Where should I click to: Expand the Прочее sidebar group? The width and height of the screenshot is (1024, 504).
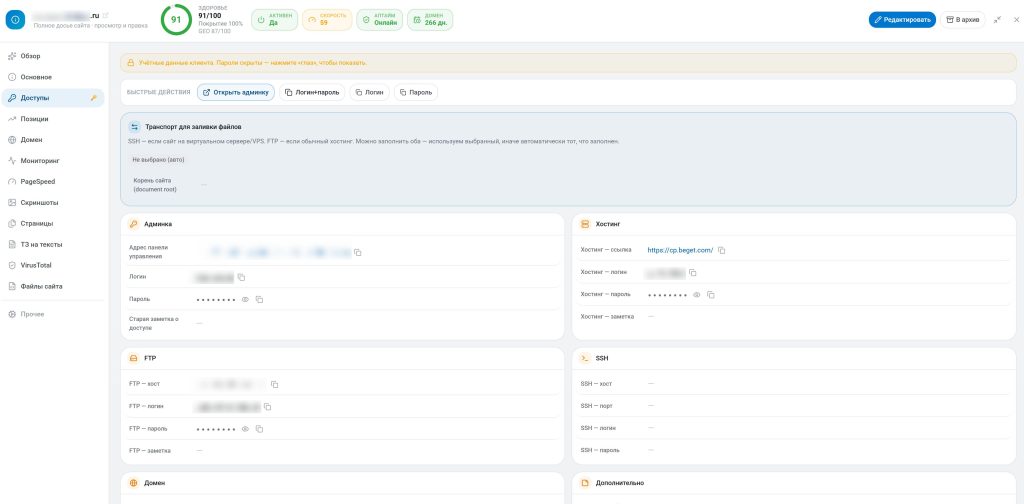53,314
